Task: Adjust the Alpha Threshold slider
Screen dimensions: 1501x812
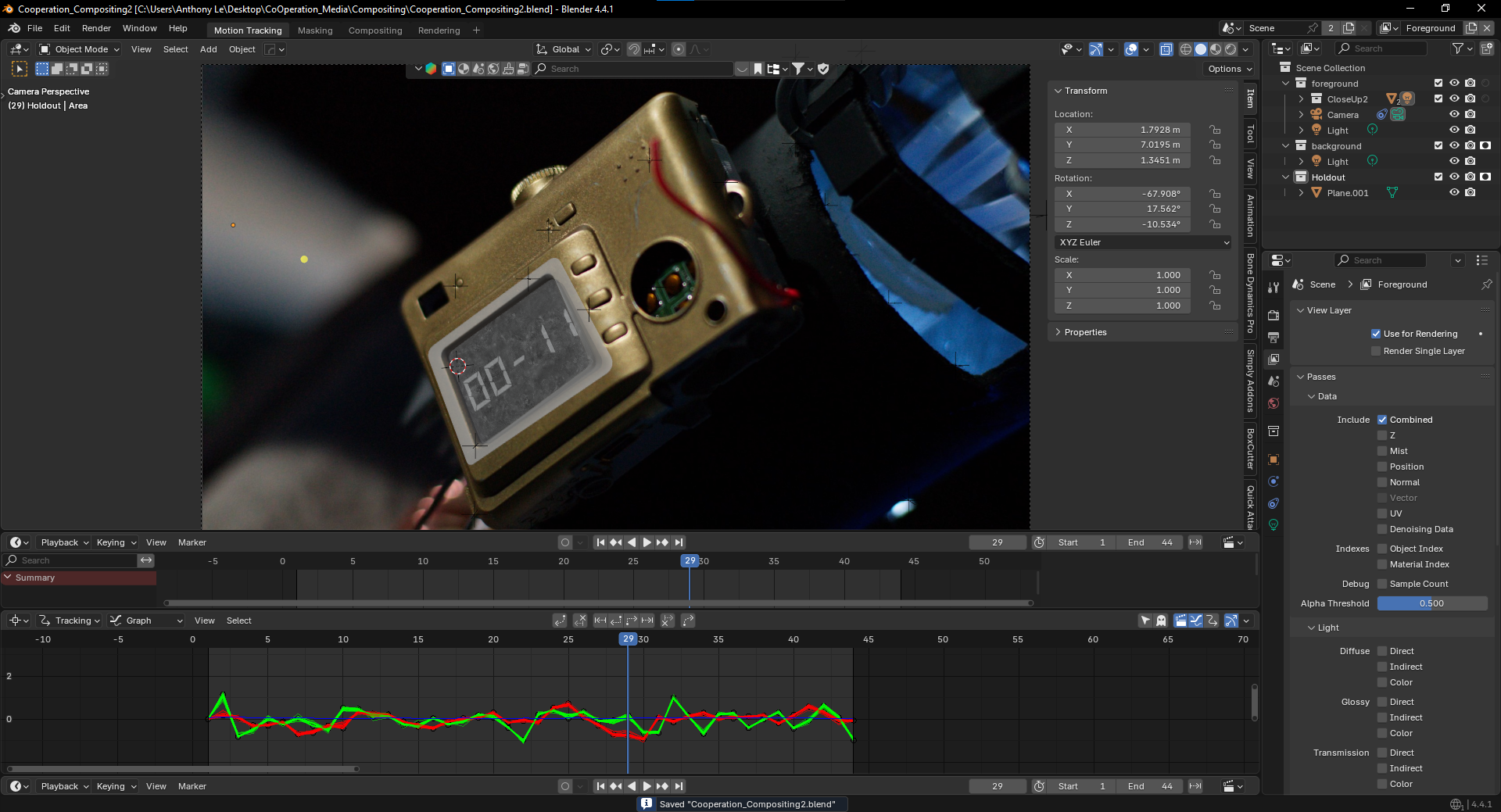Action: tap(1431, 603)
